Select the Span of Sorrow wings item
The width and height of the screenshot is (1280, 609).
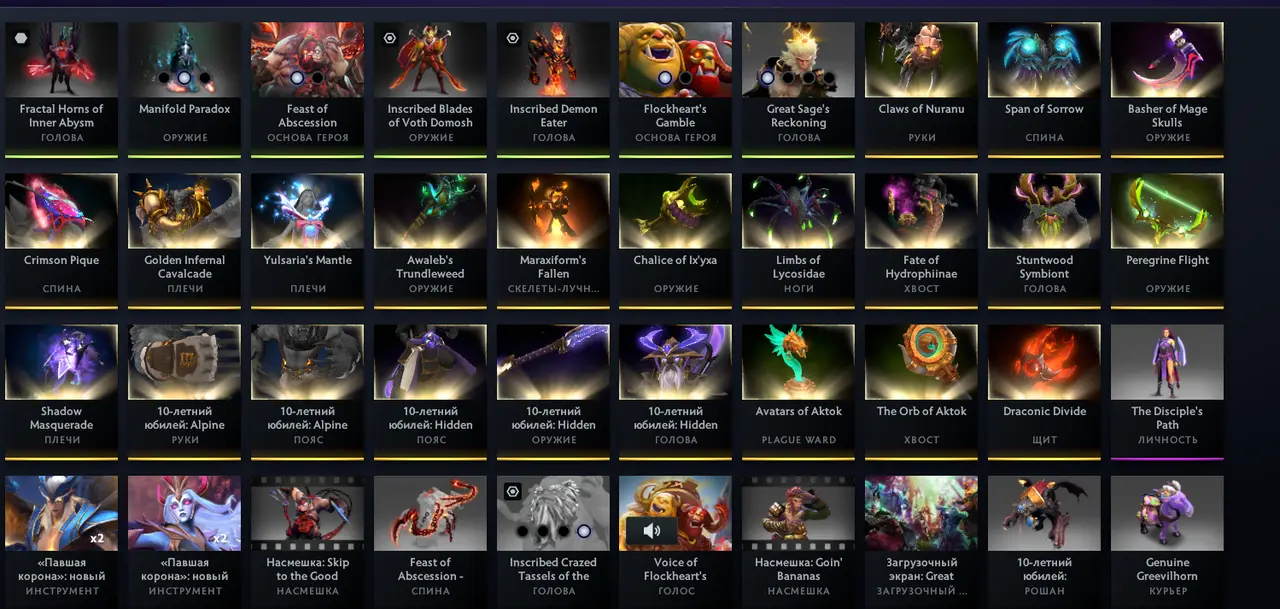point(1044,89)
